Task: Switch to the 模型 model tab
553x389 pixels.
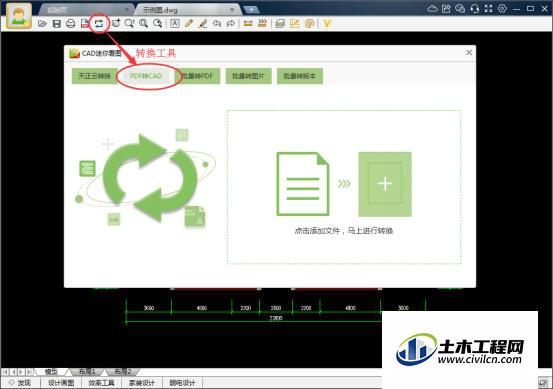Action: (51, 372)
